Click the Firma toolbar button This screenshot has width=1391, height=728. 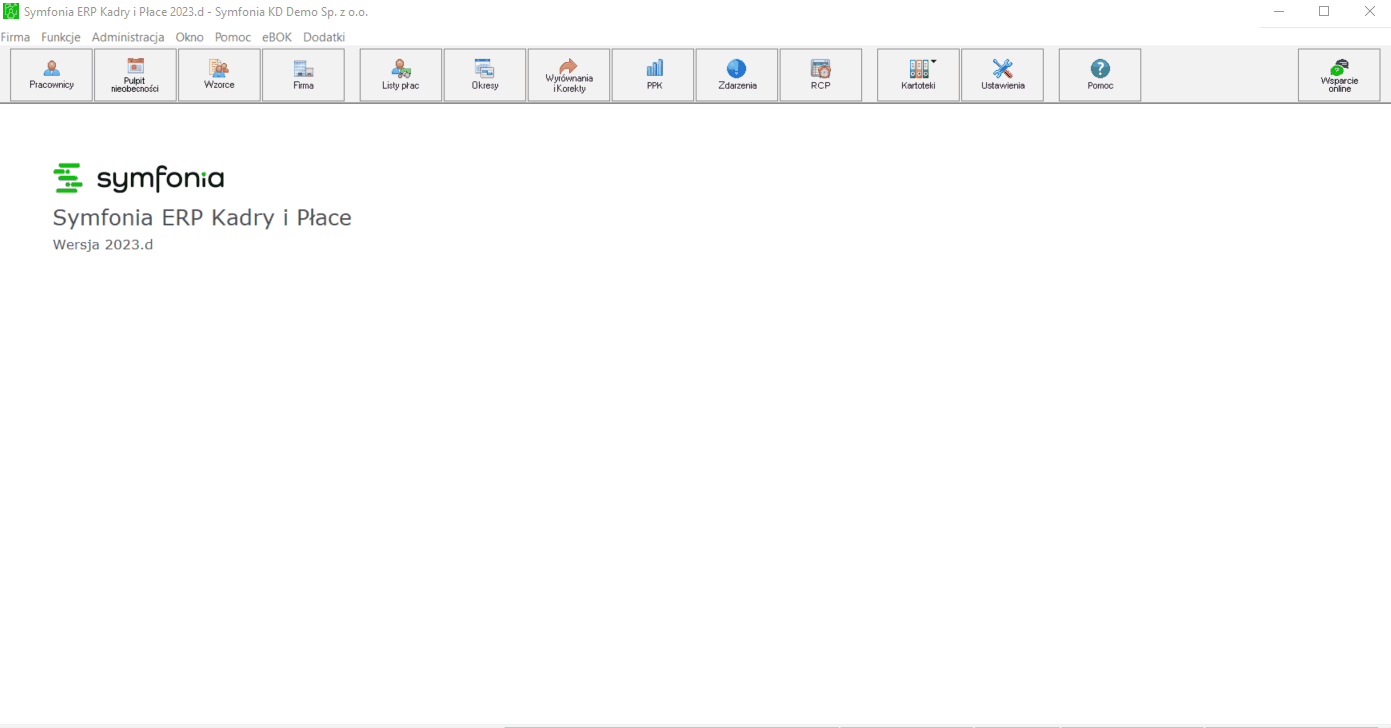pos(303,75)
